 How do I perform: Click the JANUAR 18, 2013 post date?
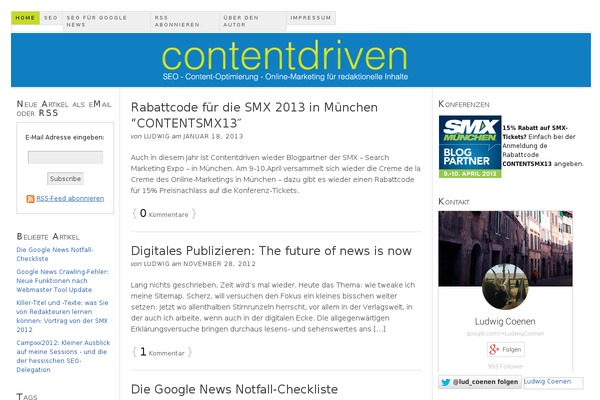[x=213, y=137]
